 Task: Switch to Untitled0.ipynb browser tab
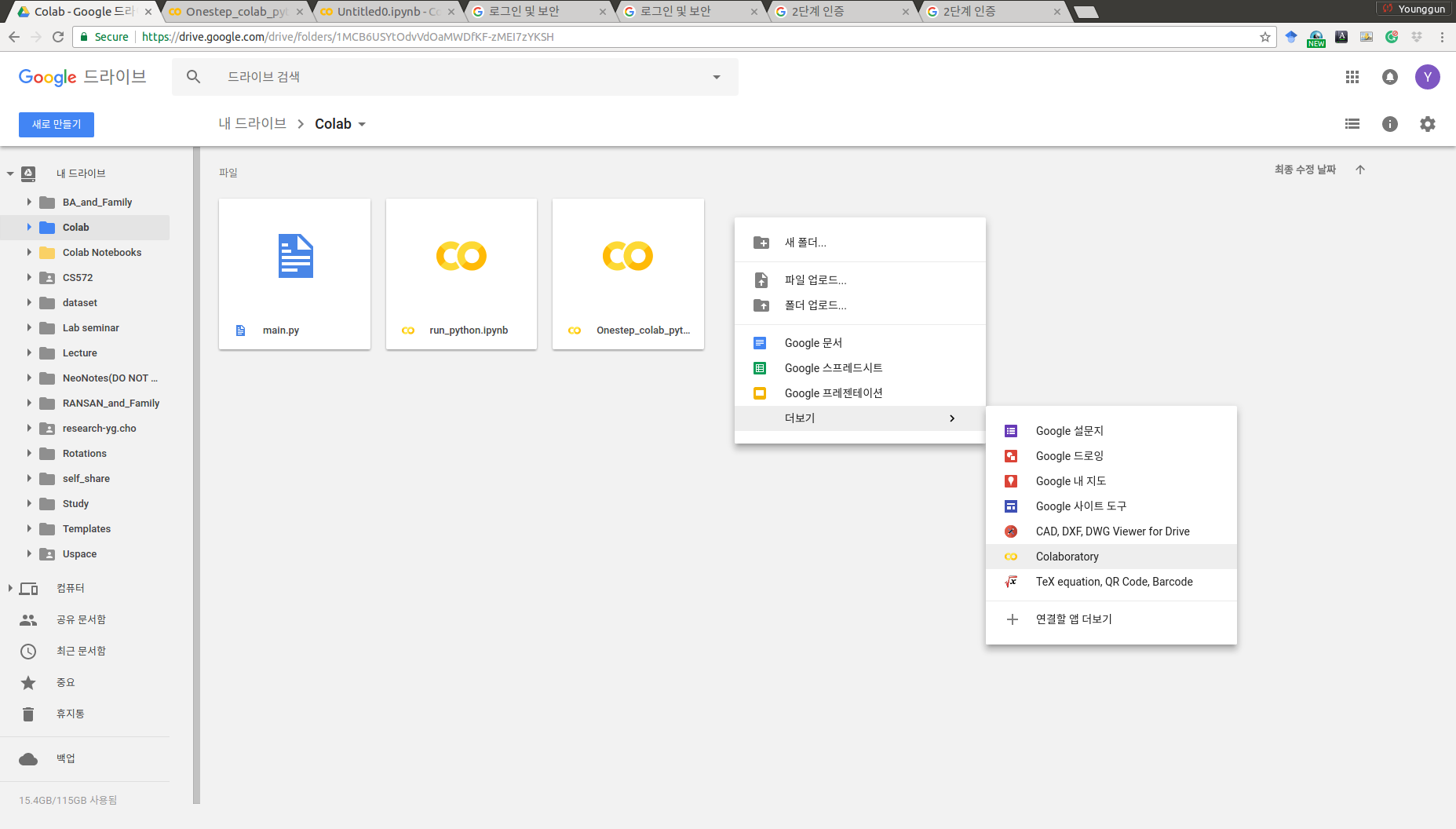(x=386, y=12)
